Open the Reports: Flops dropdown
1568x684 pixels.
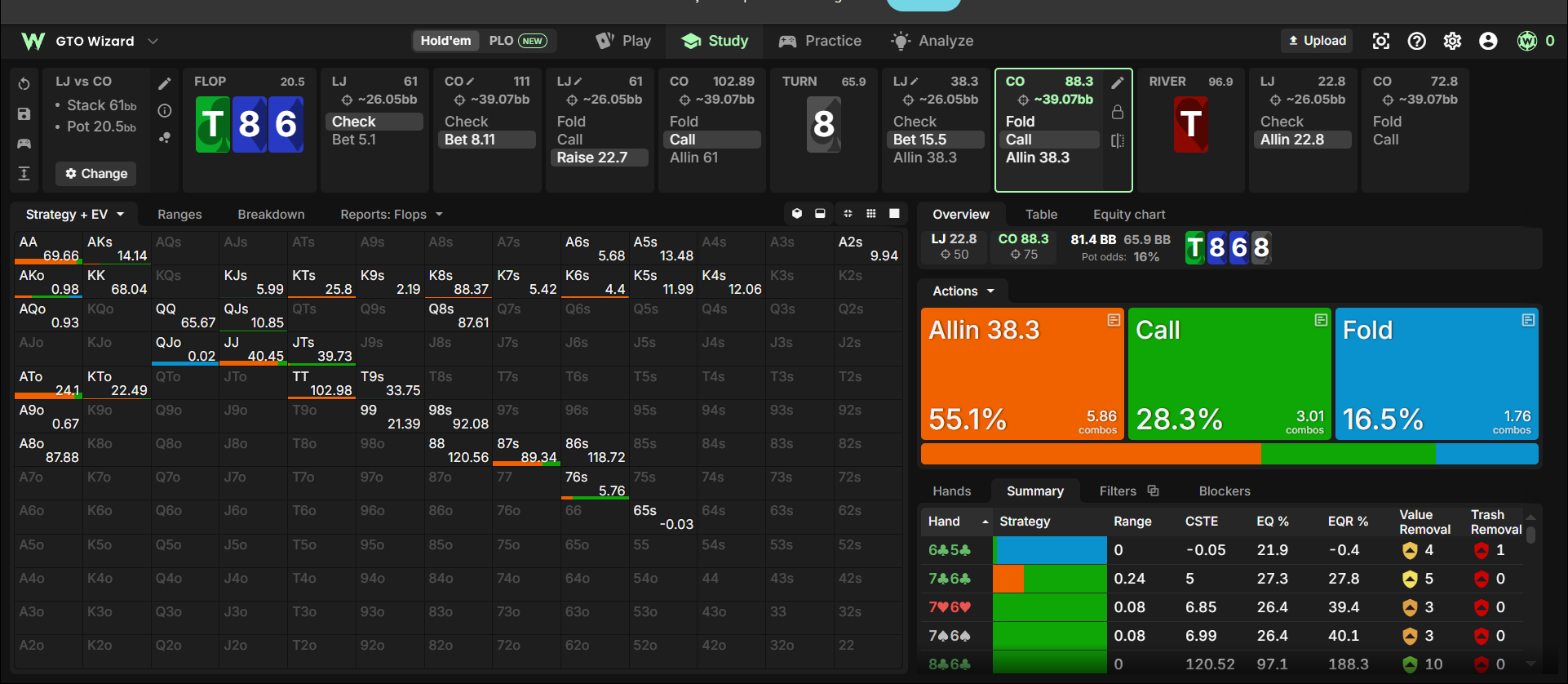pyautogui.click(x=392, y=214)
